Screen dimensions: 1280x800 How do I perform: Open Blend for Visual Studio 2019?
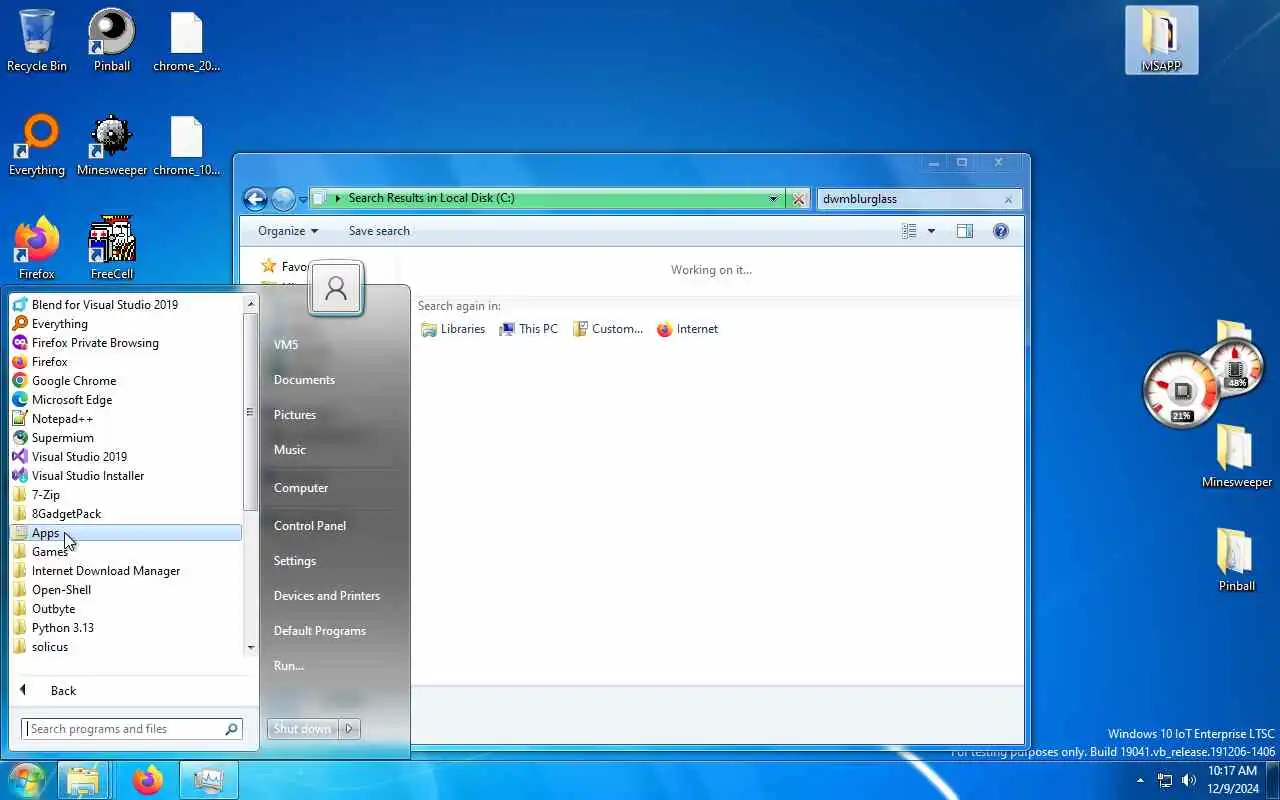pyautogui.click(x=126, y=305)
